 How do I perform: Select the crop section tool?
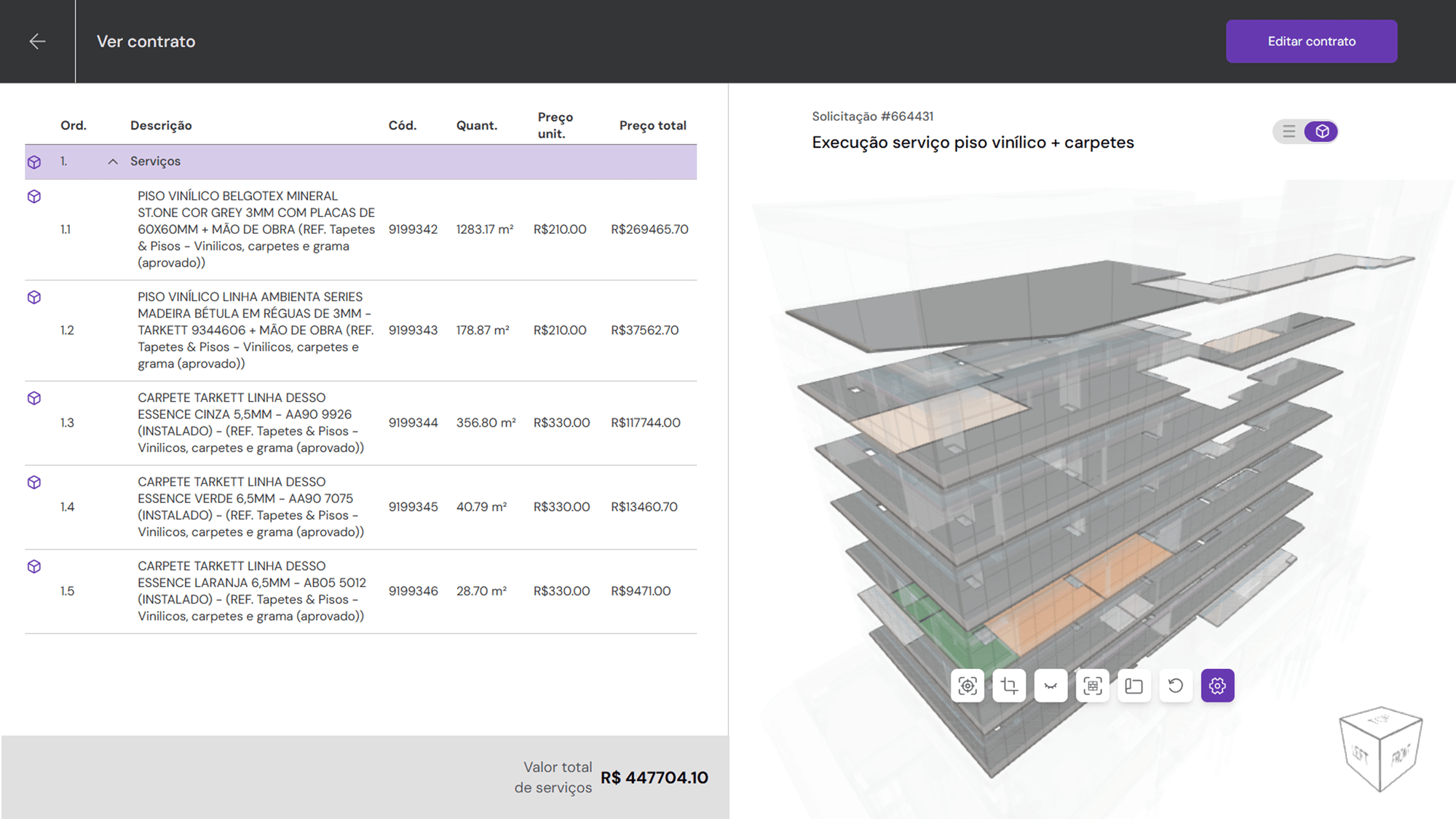(1009, 686)
